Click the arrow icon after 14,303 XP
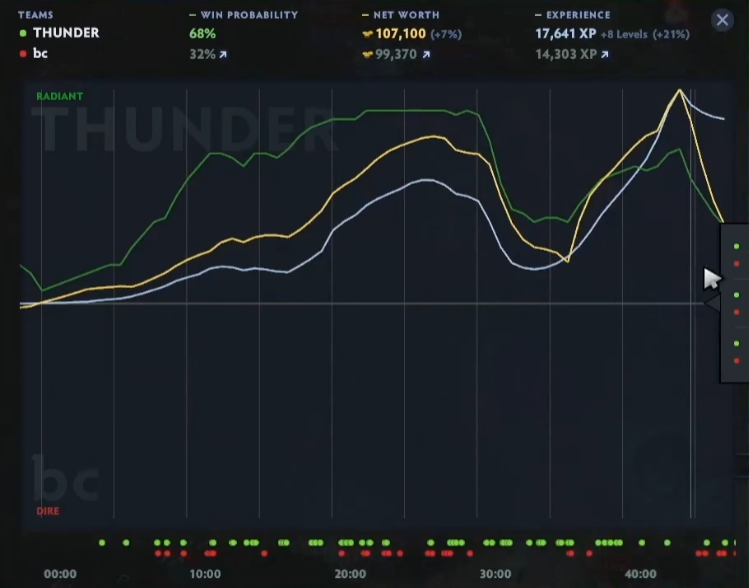The height and width of the screenshot is (588, 749). 605,54
